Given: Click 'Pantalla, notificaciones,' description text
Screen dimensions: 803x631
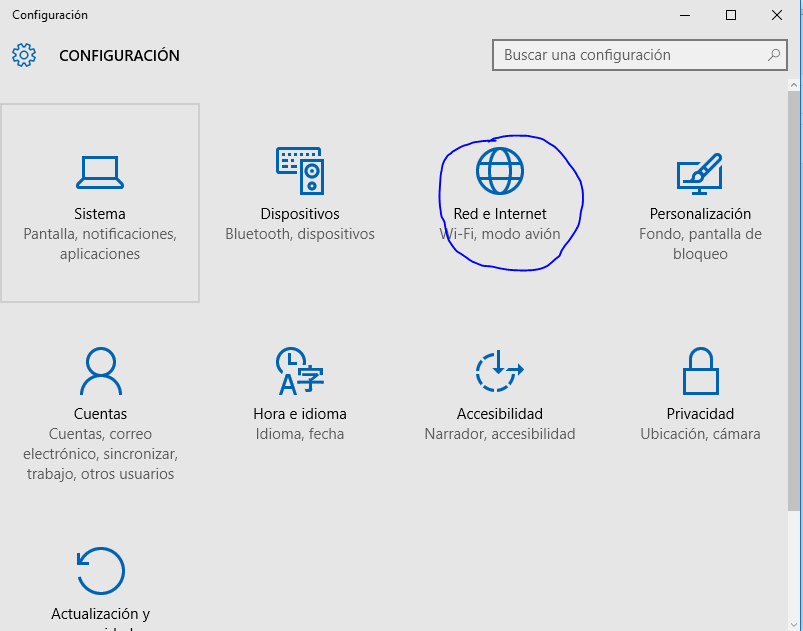Looking at the screenshot, I should (100, 234).
